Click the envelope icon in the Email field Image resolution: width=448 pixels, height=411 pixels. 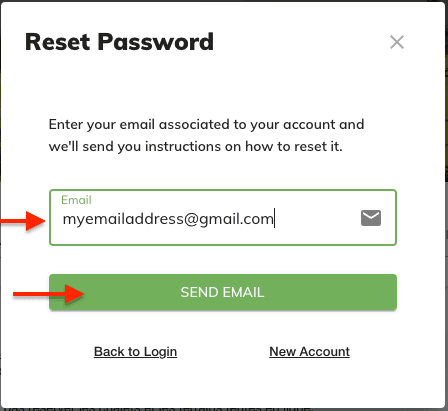[x=371, y=218]
